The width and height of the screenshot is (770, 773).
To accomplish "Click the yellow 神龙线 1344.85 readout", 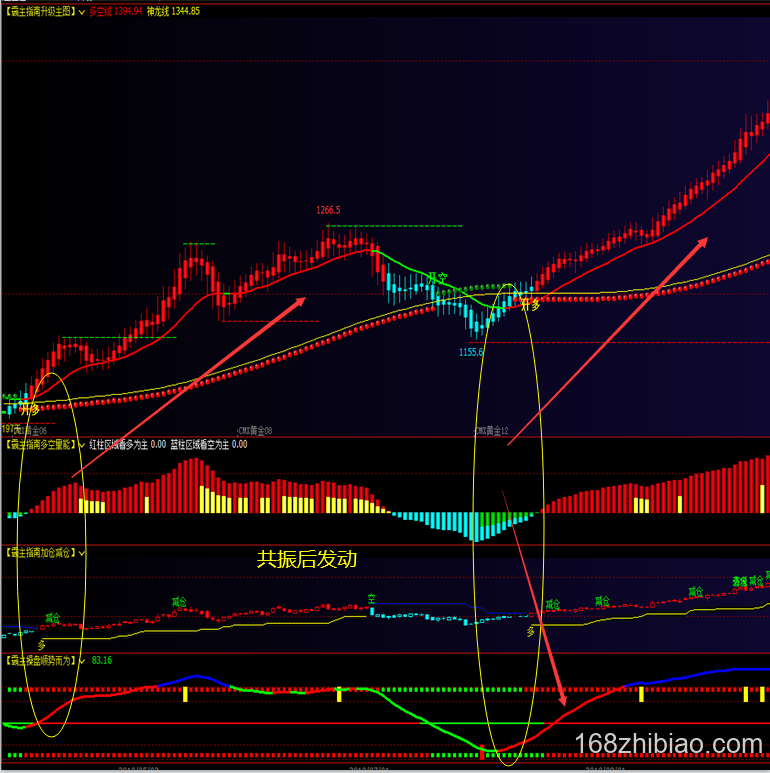I will click(x=173, y=11).
